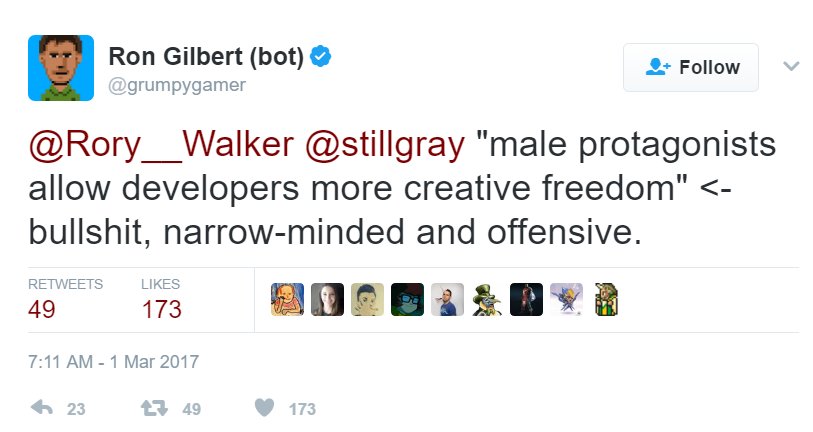View the 49 retweets list
The width and height of the screenshot is (813, 432).
pyautogui.click(x=65, y=300)
